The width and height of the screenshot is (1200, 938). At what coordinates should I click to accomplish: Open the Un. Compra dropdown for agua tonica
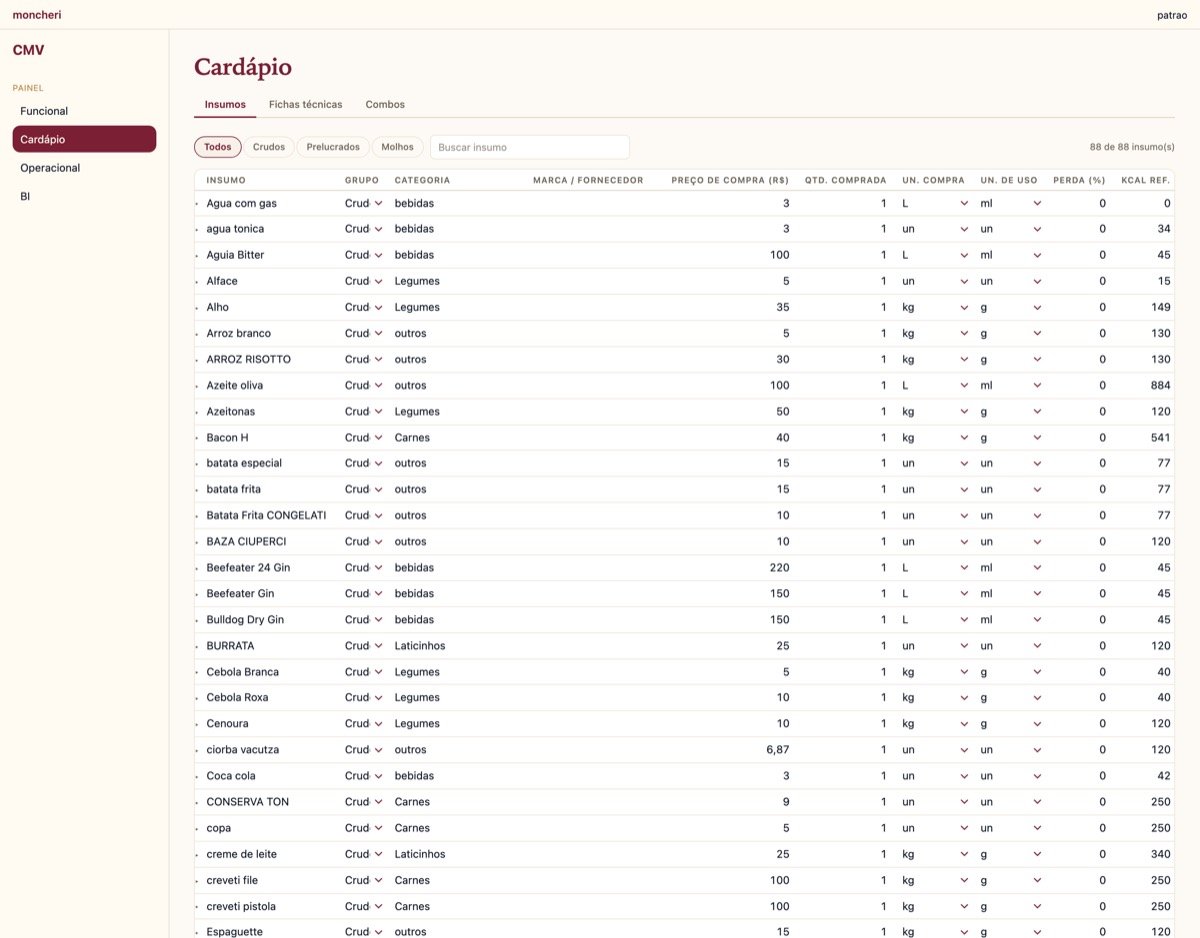pyautogui.click(x=935, y=229)
